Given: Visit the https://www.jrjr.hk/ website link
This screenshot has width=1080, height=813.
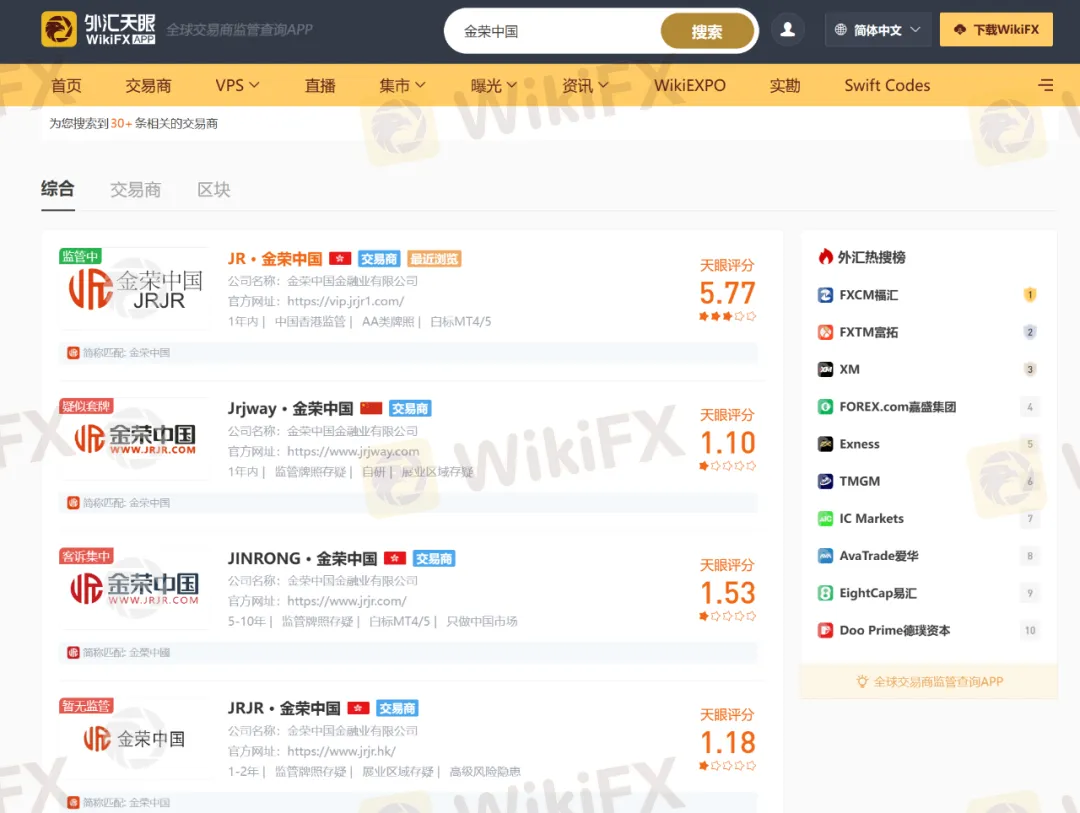Looking at the screenshot, I should pos(341,751).
